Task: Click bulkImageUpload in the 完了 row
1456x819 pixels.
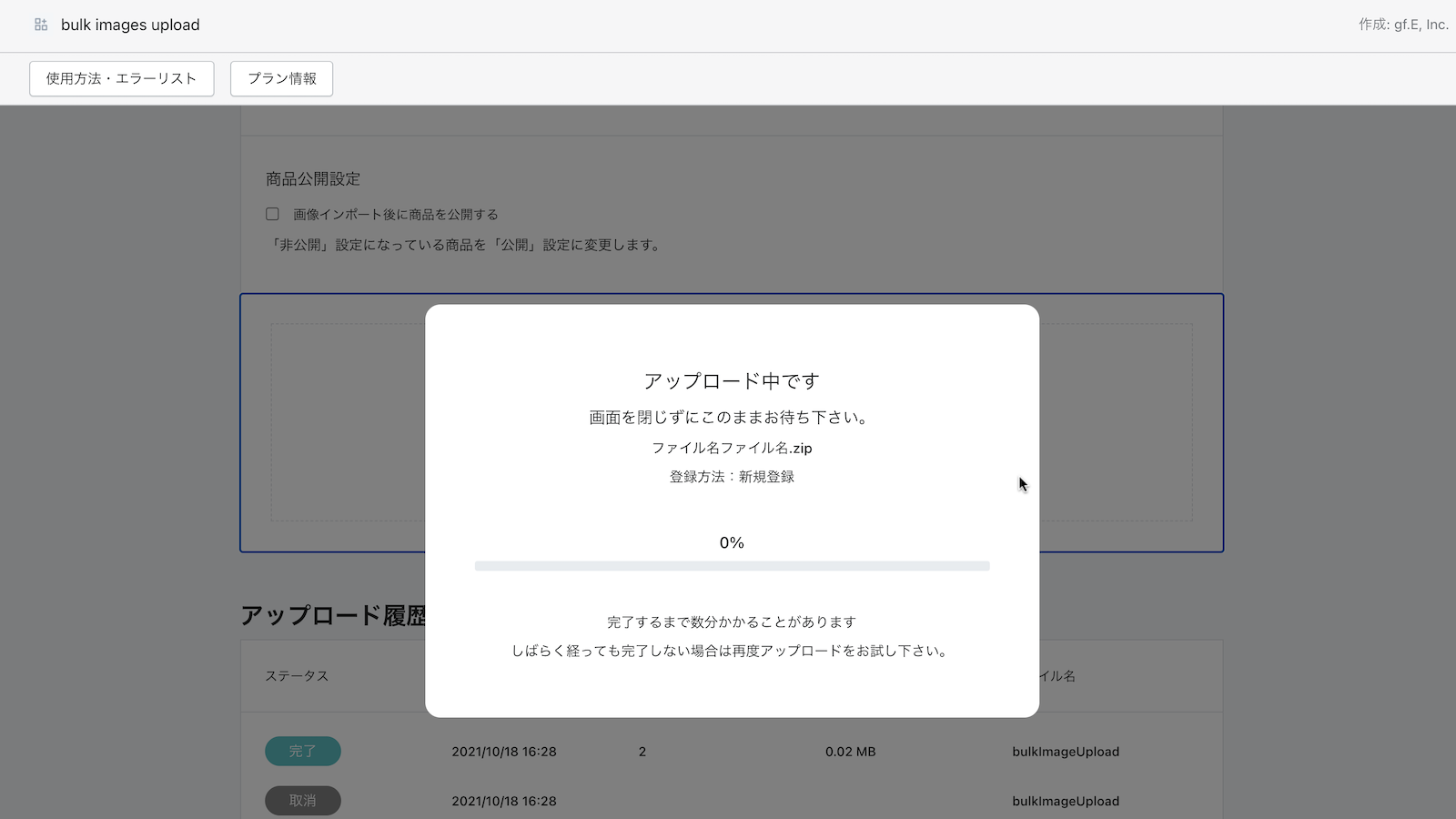Action: click(1066, 752)
